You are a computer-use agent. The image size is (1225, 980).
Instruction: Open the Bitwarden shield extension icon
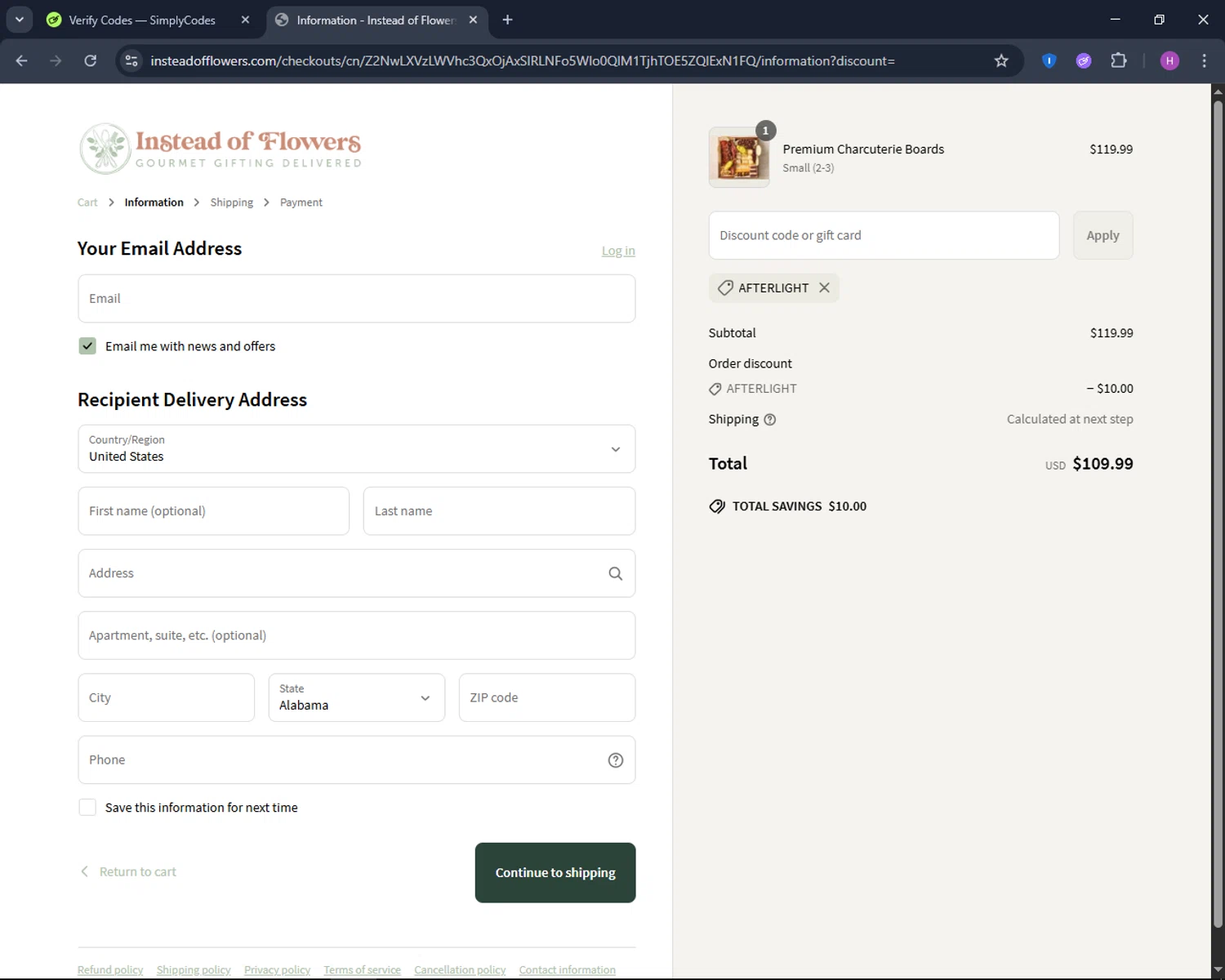[1049, 60]
